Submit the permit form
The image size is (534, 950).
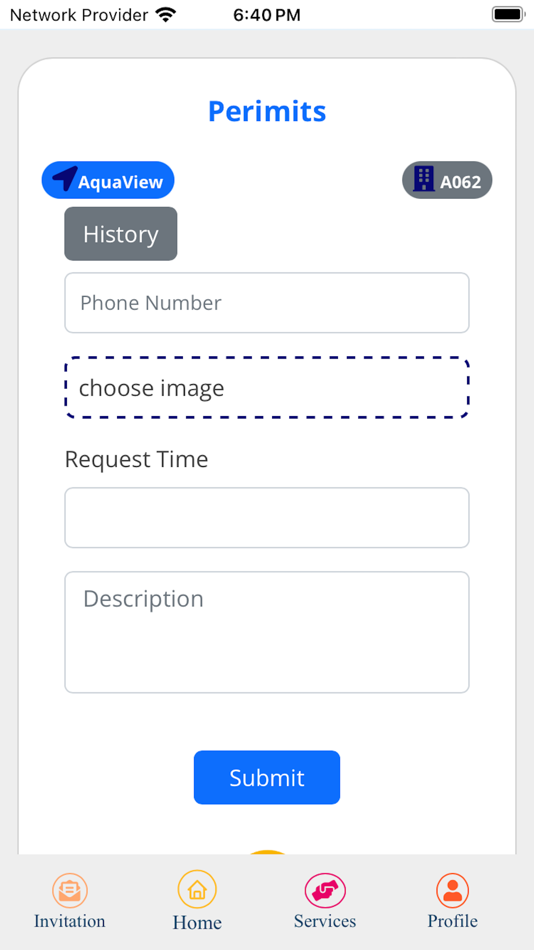tap(267, 777)
